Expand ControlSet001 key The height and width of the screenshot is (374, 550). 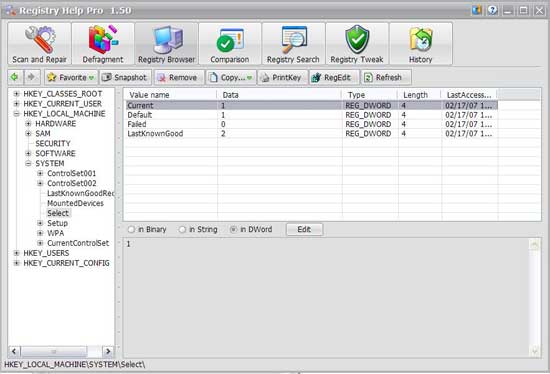[x=40, y=173]
